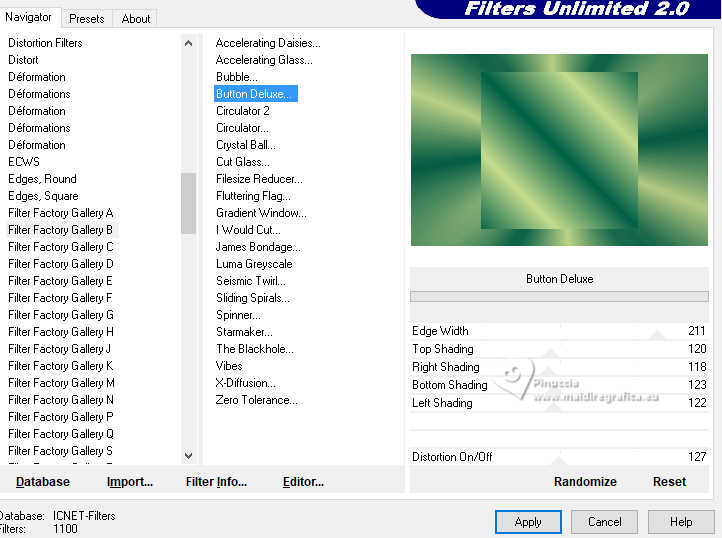Choose the Luma Greyscale filter
Viewport: 722px width, 538px height.
pyautogui.click(x=254, y=264)
